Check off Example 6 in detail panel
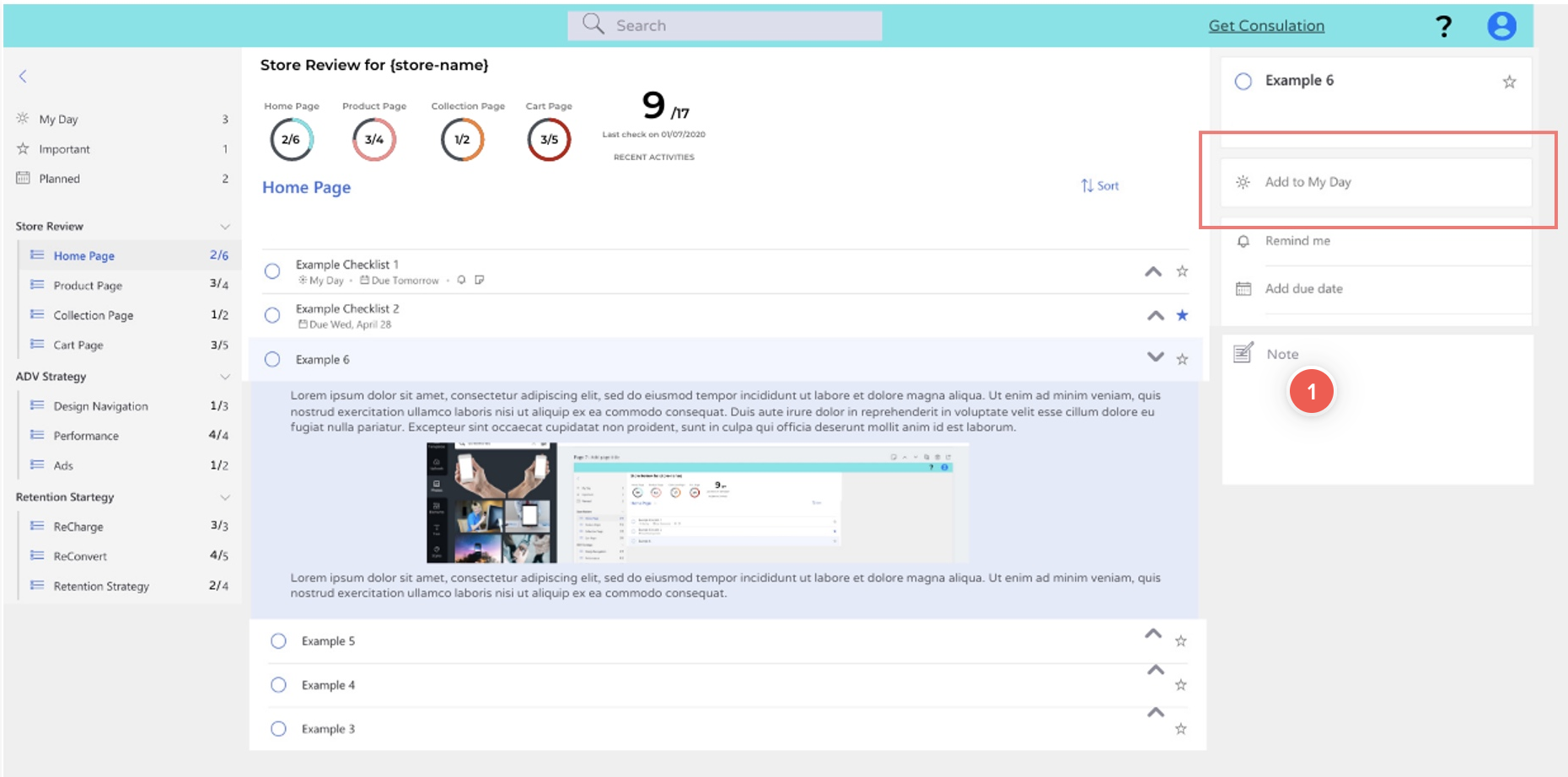Screen dimensions: 1568x777 (x=1243, y=82)
